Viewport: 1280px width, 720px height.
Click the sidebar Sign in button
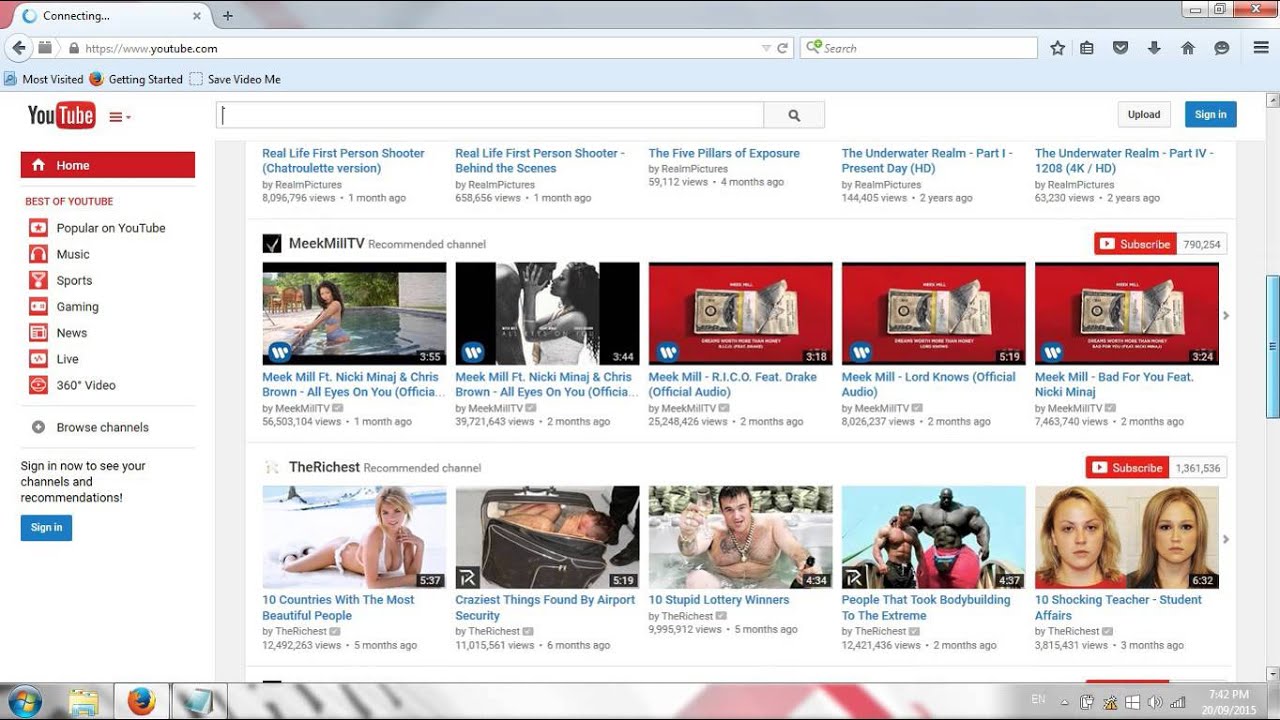[x=46, y=528]
